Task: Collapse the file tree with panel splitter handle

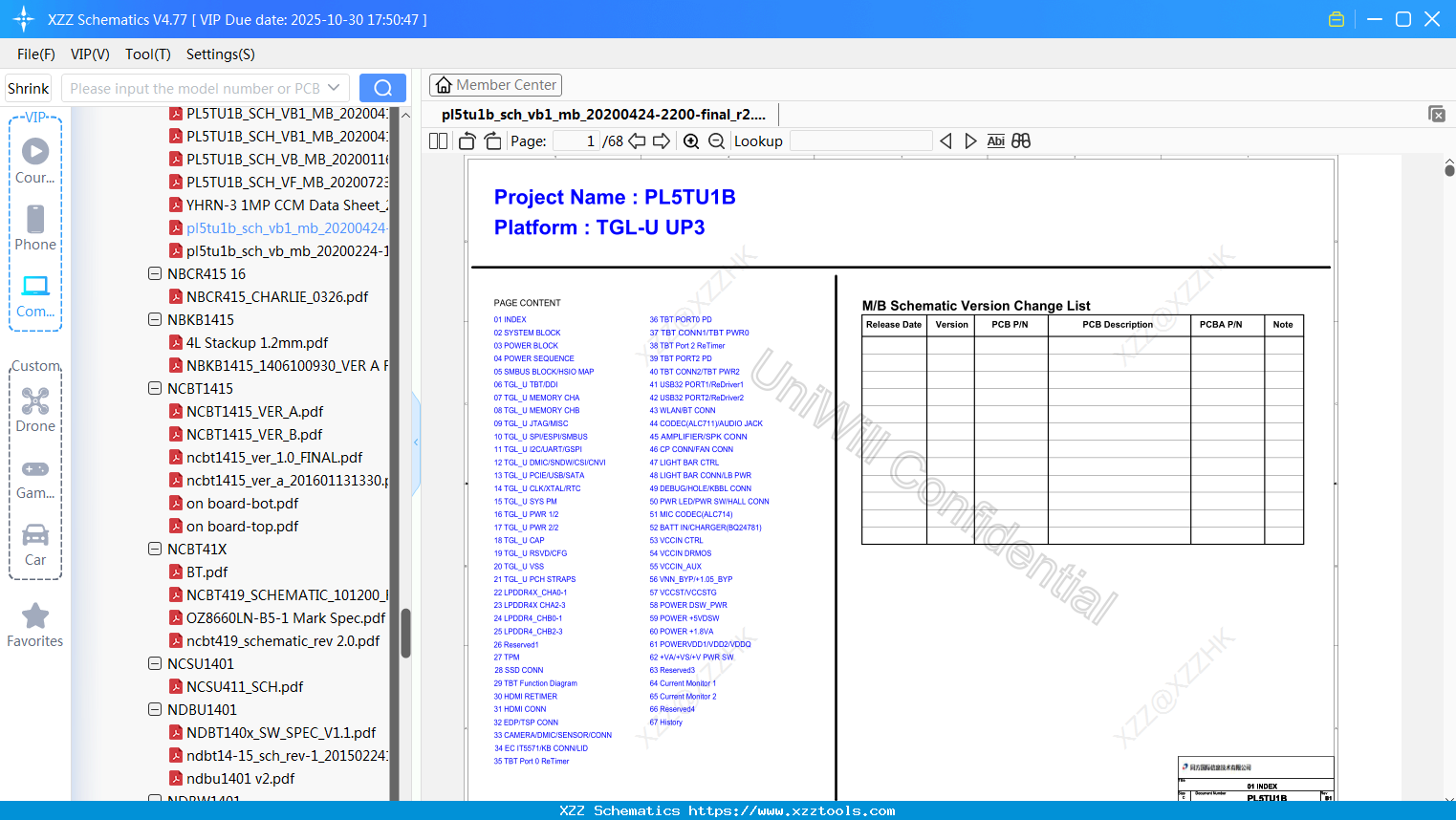Action: pyautogui.click(x=416, y=442)
